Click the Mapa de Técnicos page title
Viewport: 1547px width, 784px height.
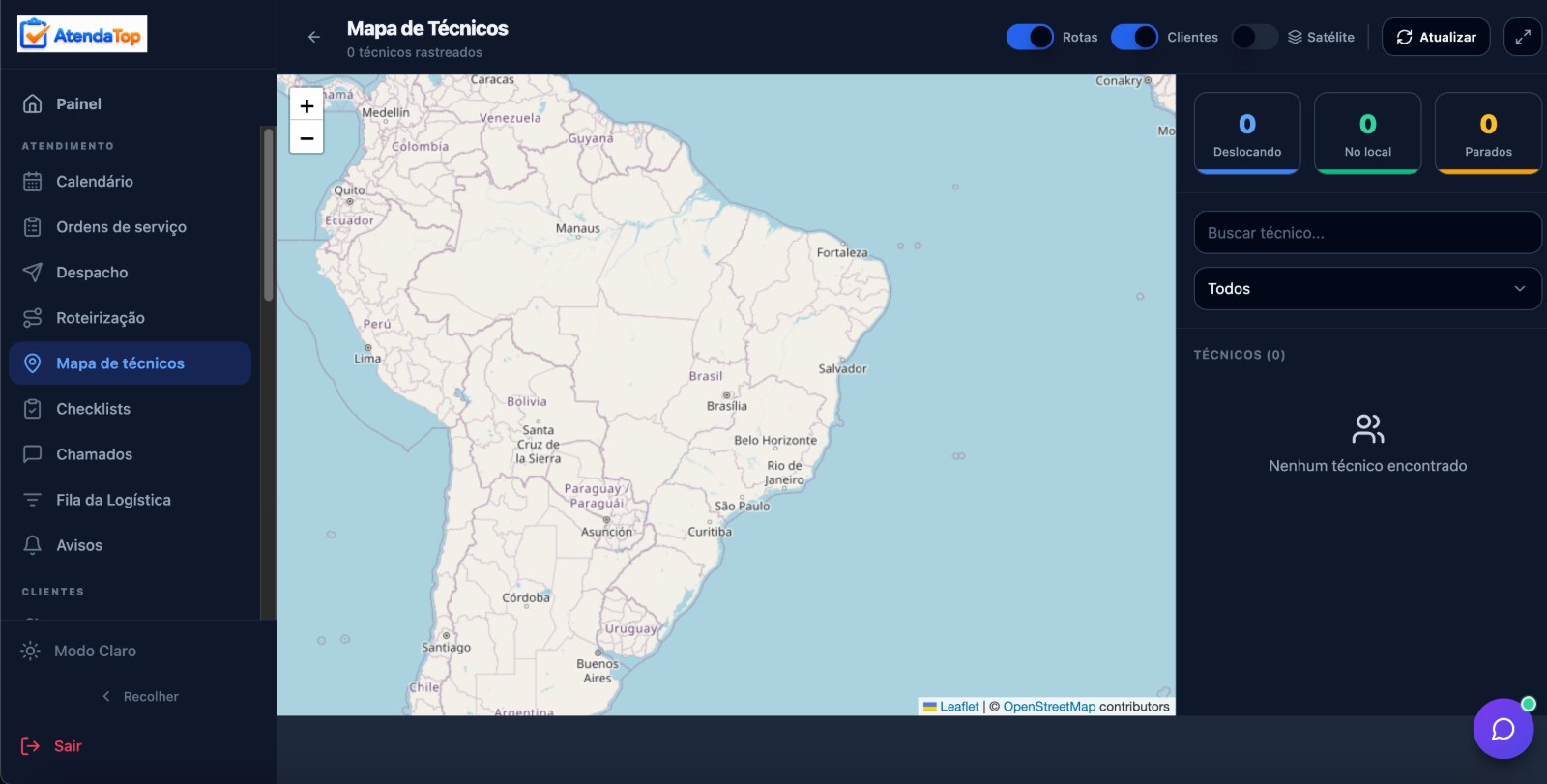pyautogui.click(x=427, y=28)
